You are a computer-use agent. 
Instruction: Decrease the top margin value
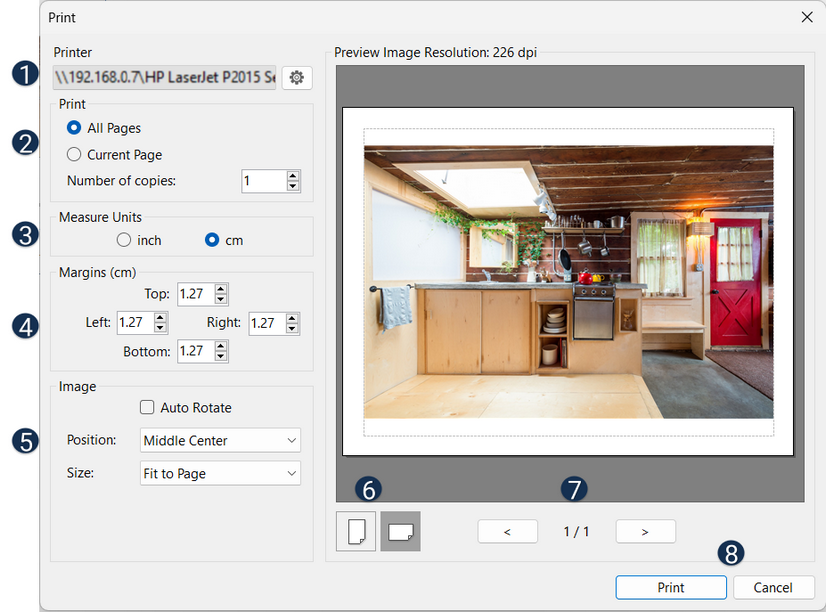pyautogui.click(x=221, y=299)
